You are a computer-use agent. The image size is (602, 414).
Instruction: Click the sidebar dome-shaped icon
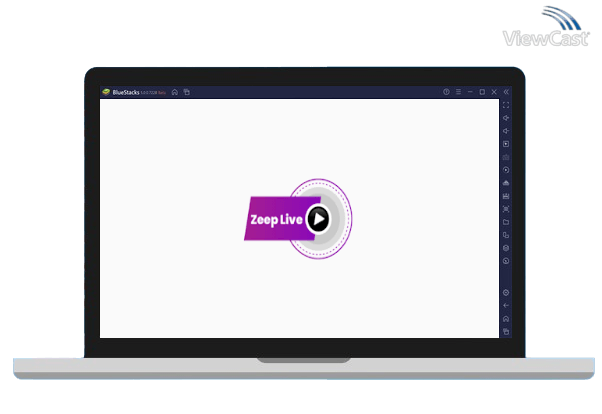coord(506,183)
